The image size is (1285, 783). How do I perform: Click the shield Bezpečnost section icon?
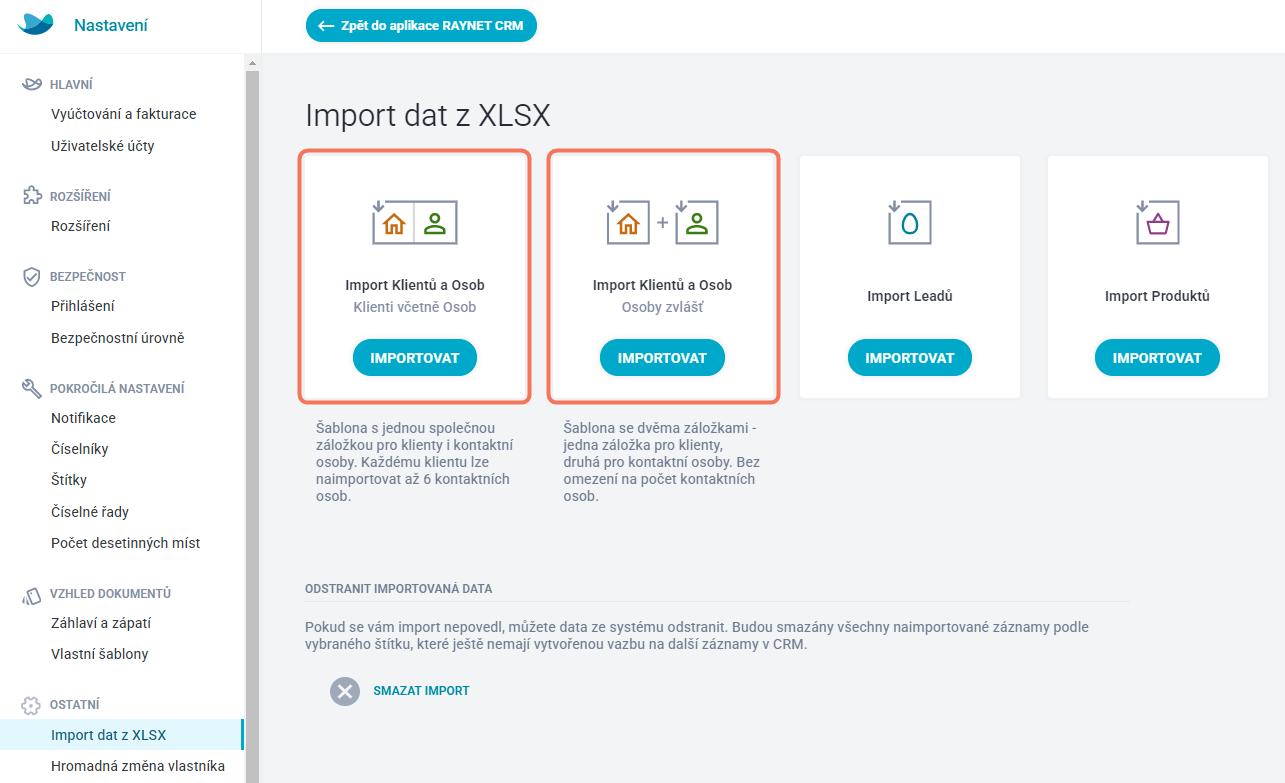click(32, 276)
